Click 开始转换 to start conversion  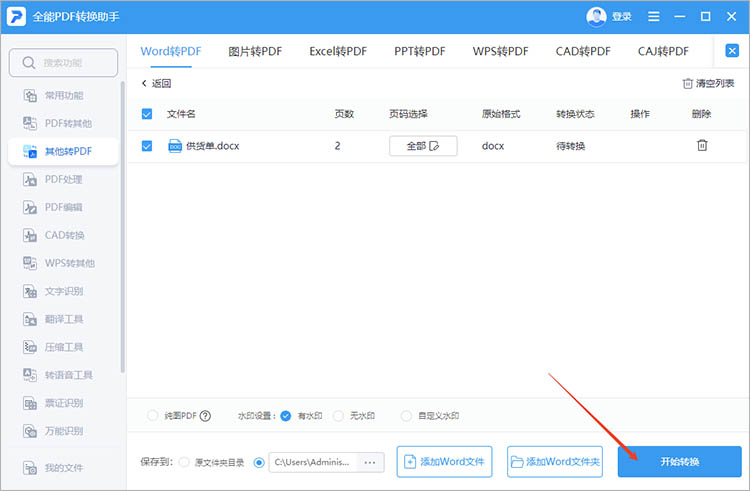click(680, 462)
